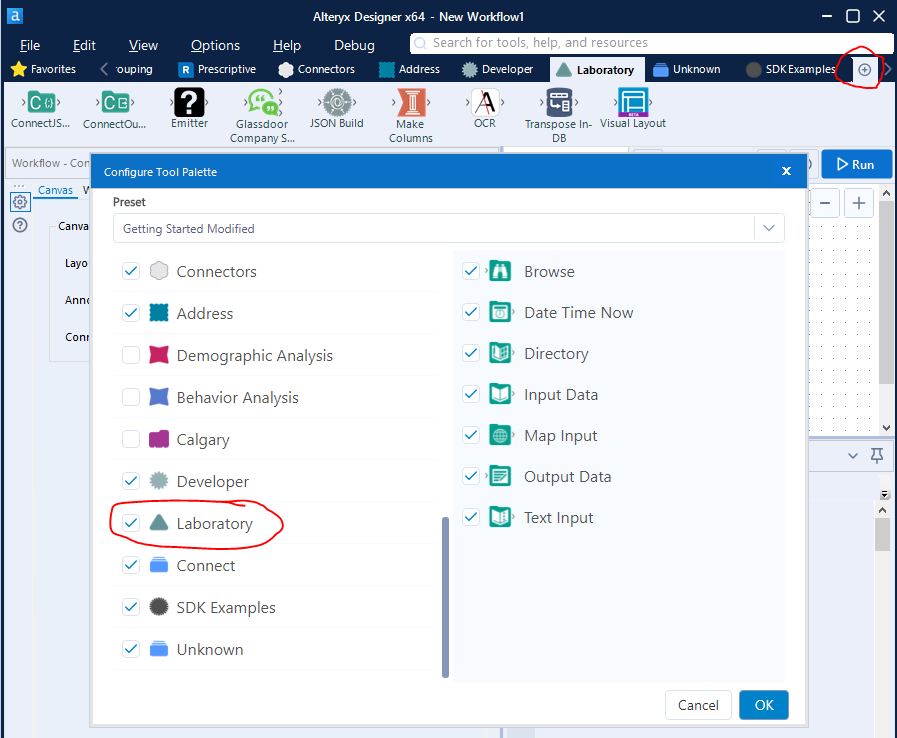Open the Preset dropdown
This screenshot has height=738, width=897.
pyautogui.click(x=768, y=227)
